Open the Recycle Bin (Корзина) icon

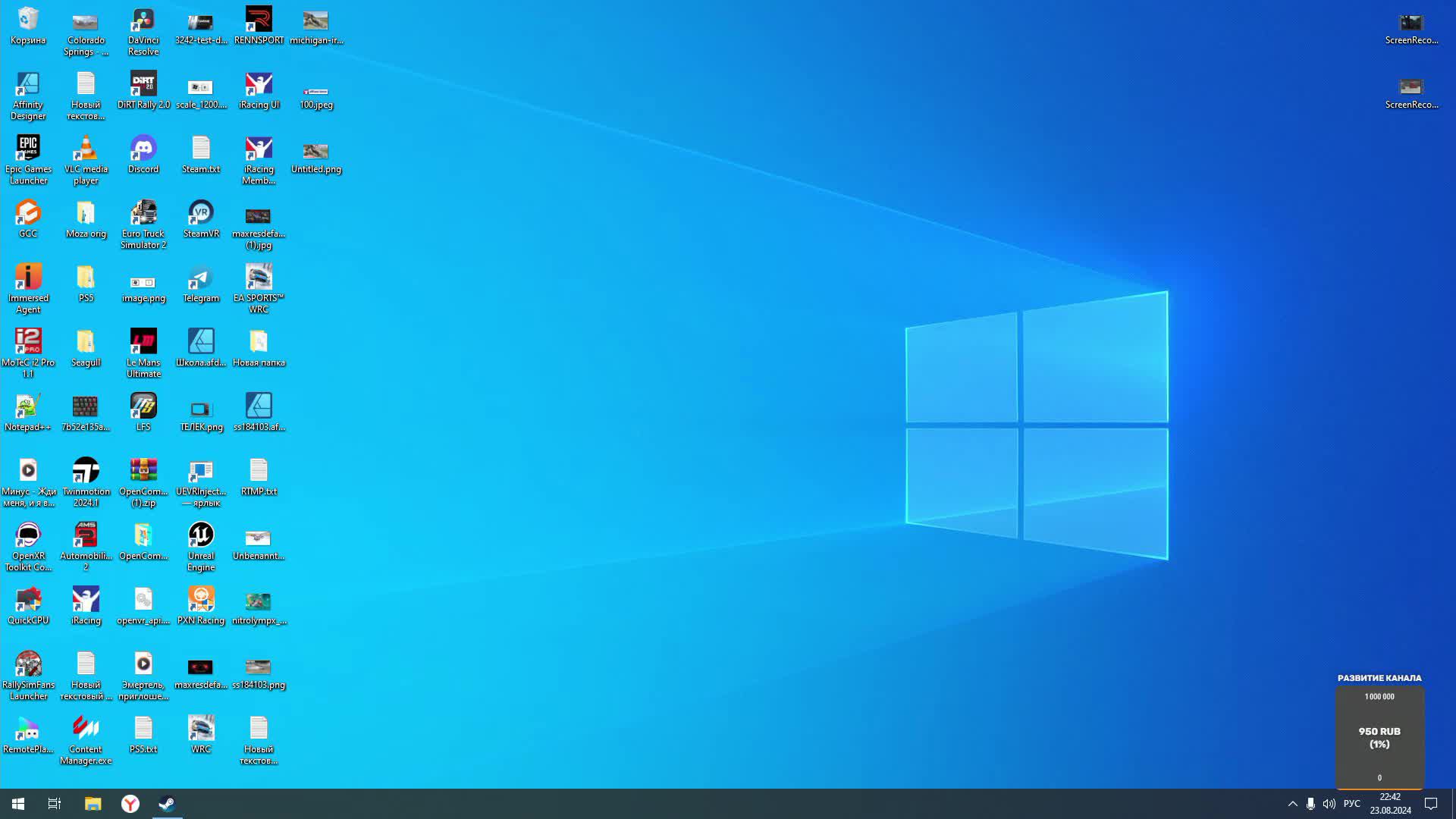(28, 26)
